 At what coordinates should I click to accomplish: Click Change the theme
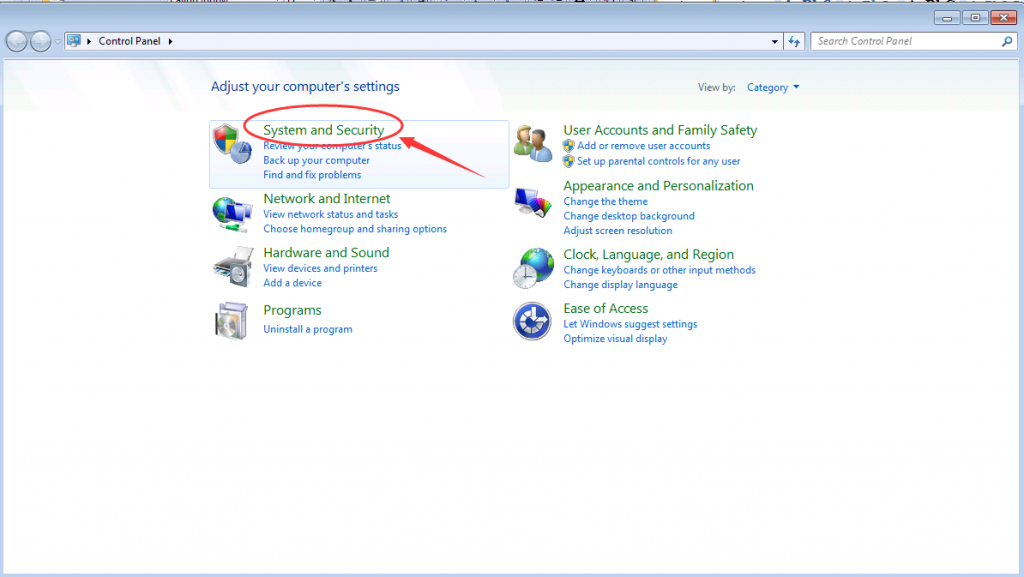pyautogui.click(x=605, y=202)
